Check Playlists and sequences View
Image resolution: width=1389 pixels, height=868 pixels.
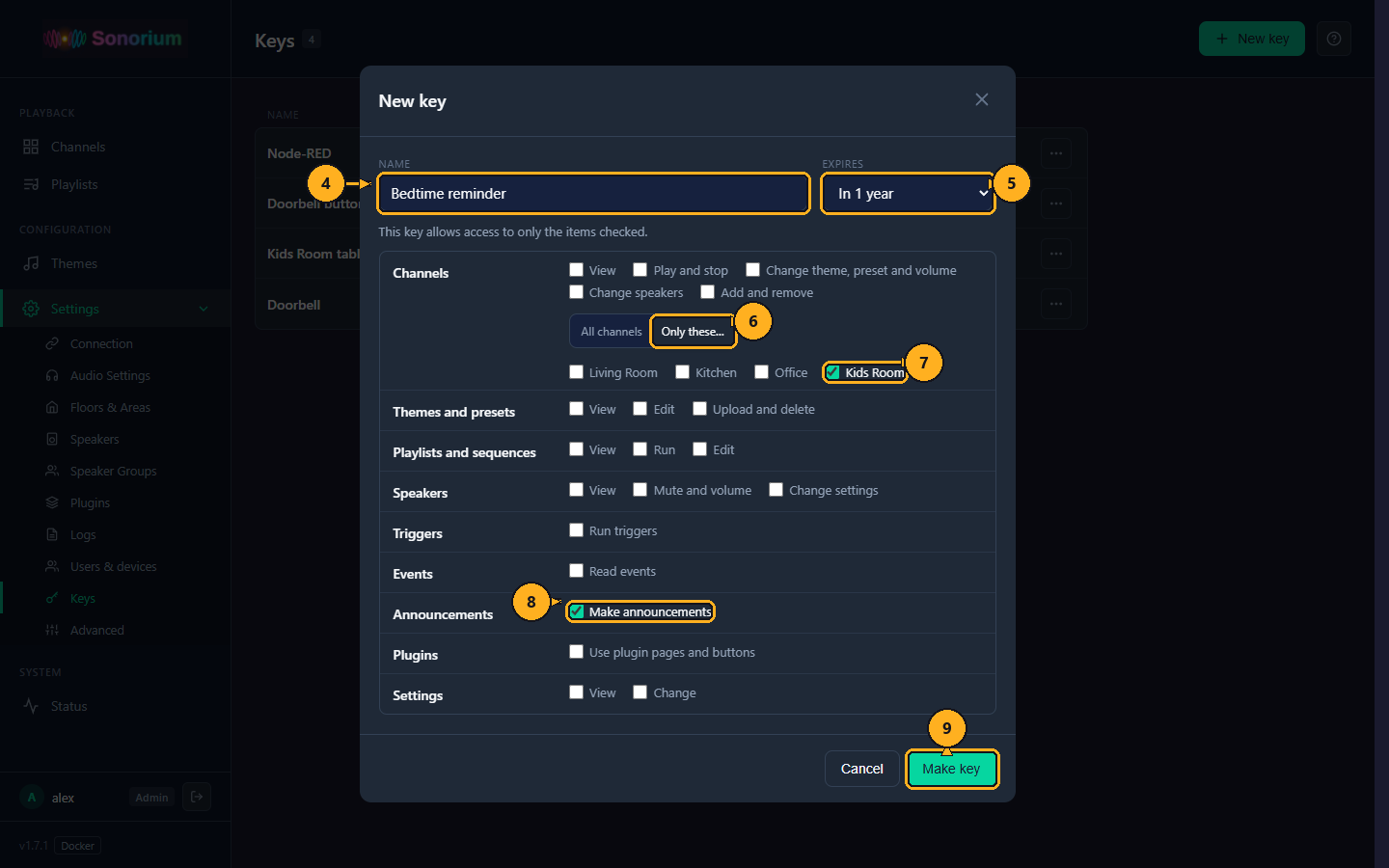(x=576, y=449)
